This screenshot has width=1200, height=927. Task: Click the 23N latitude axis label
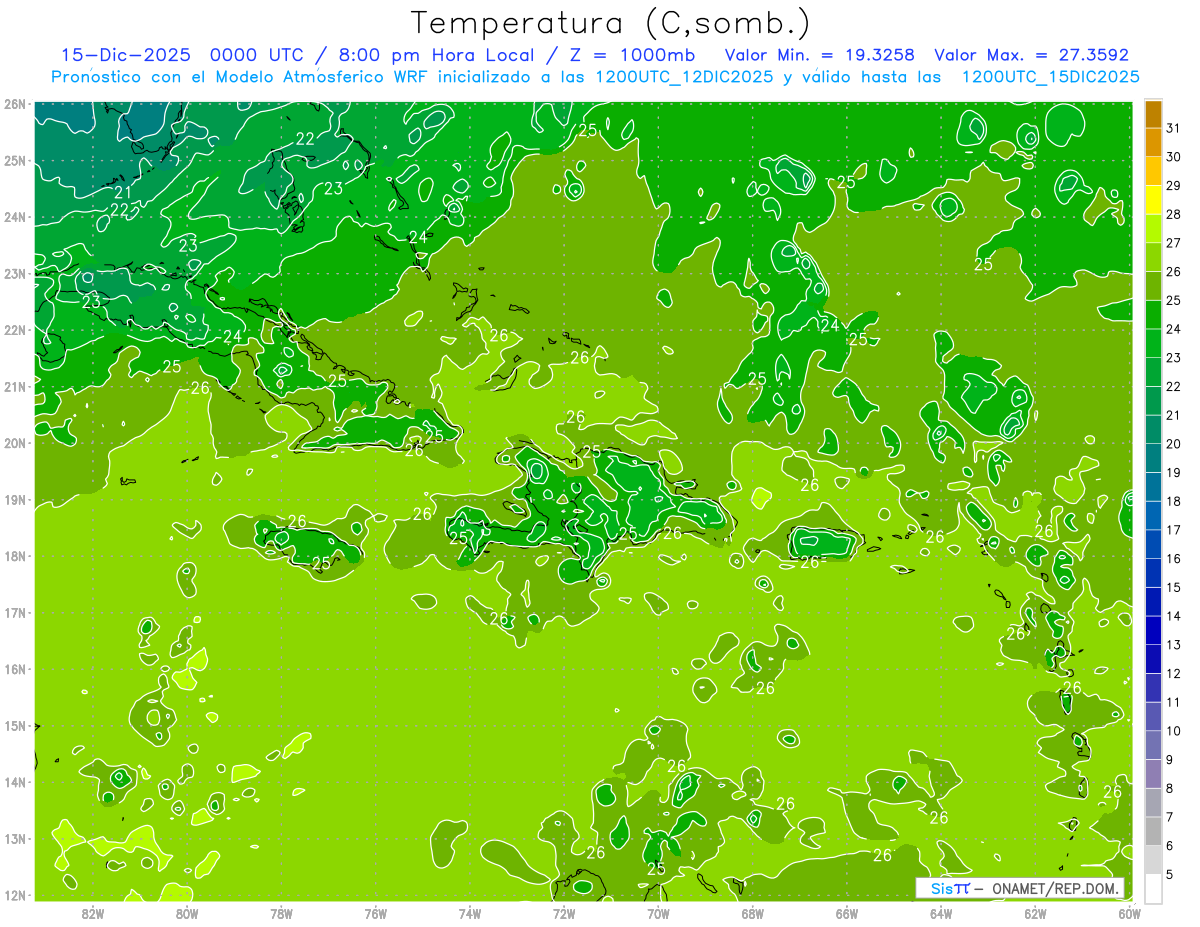pyautogui.click(x=14, y=274)
